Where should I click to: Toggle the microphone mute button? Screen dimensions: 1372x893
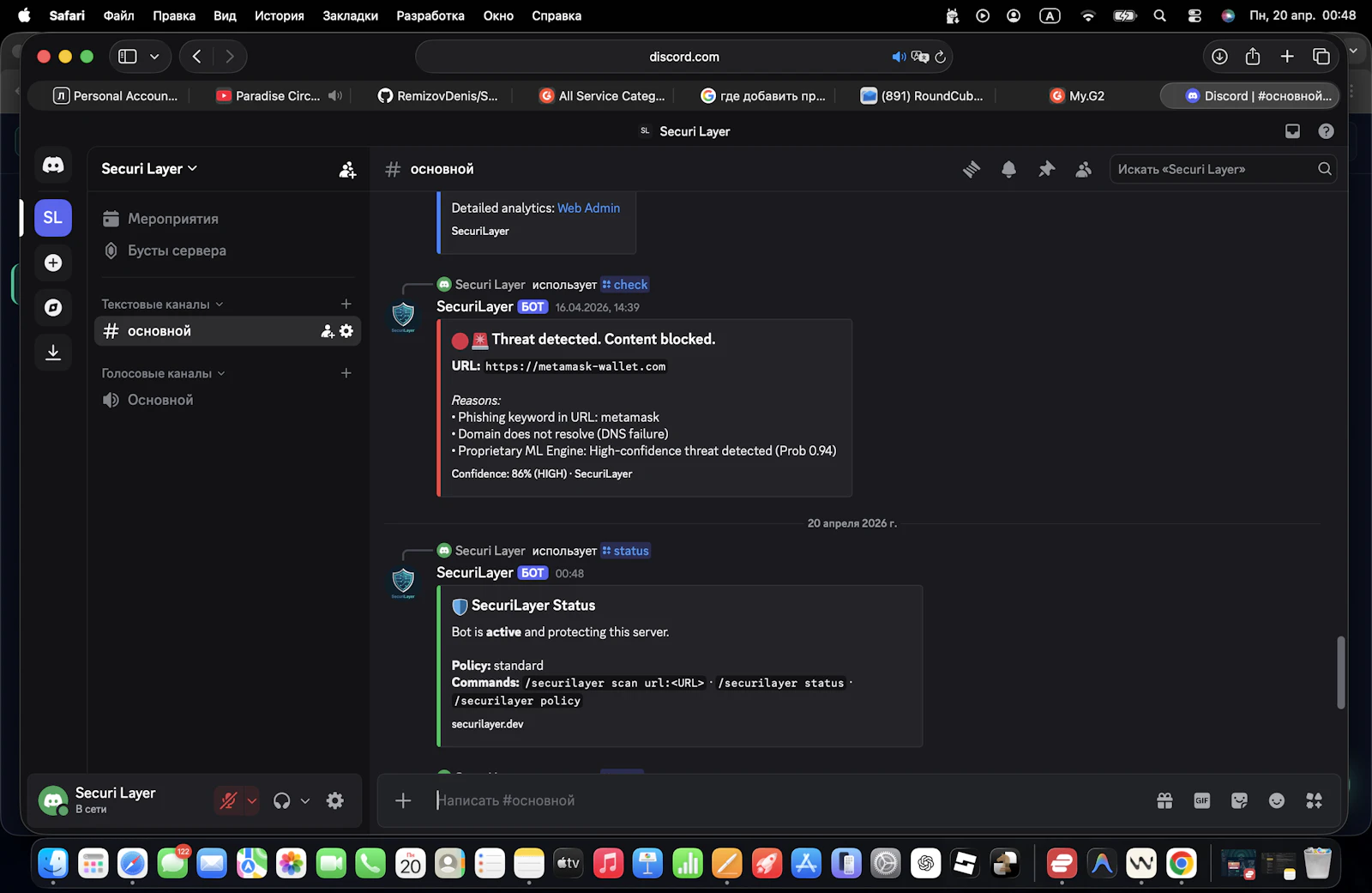coord(227,800)
